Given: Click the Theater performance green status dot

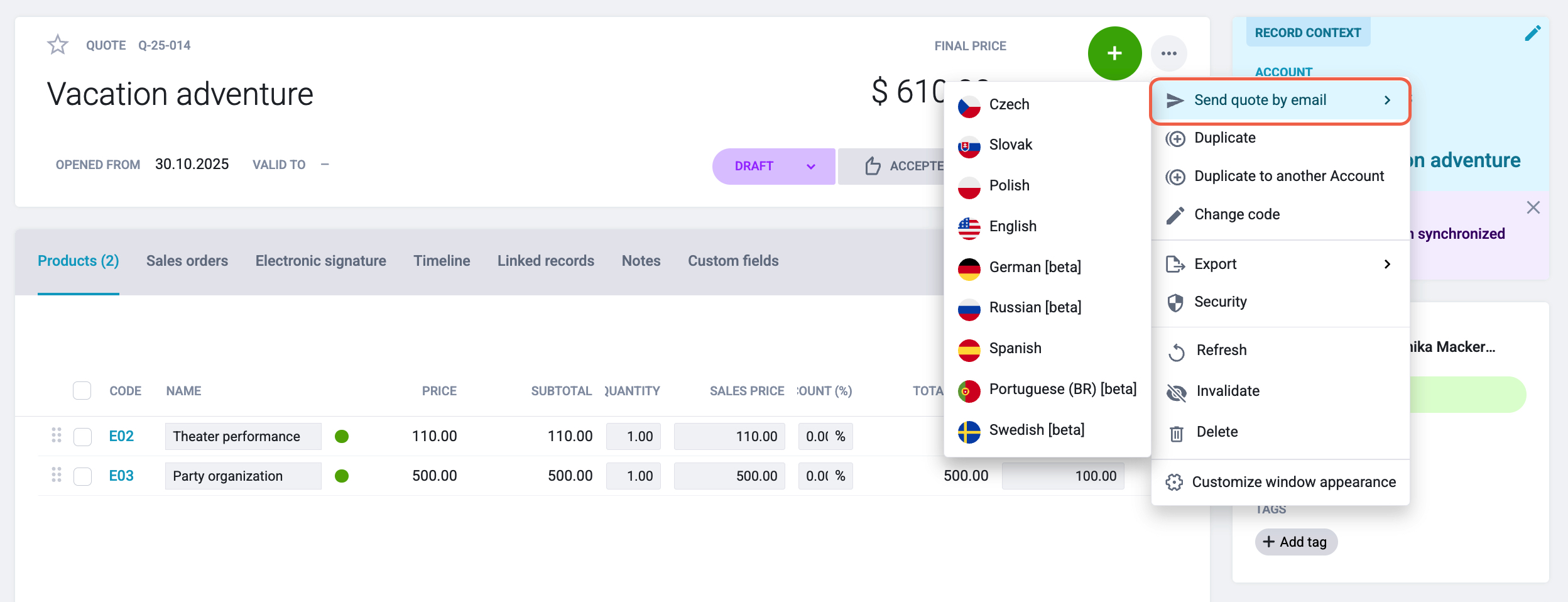Looking at the screenshot, I should pos(342,437).
